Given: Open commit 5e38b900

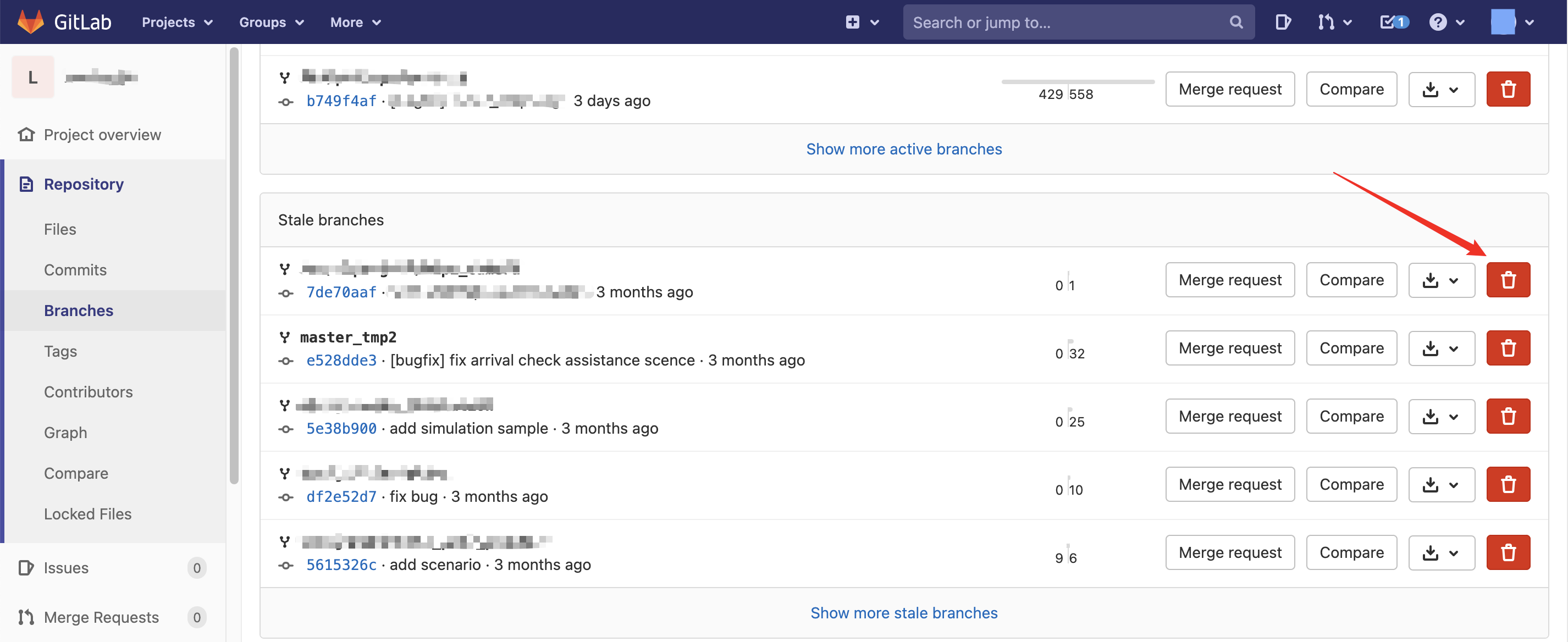Looking at the screenshot, I should (341, 429).
